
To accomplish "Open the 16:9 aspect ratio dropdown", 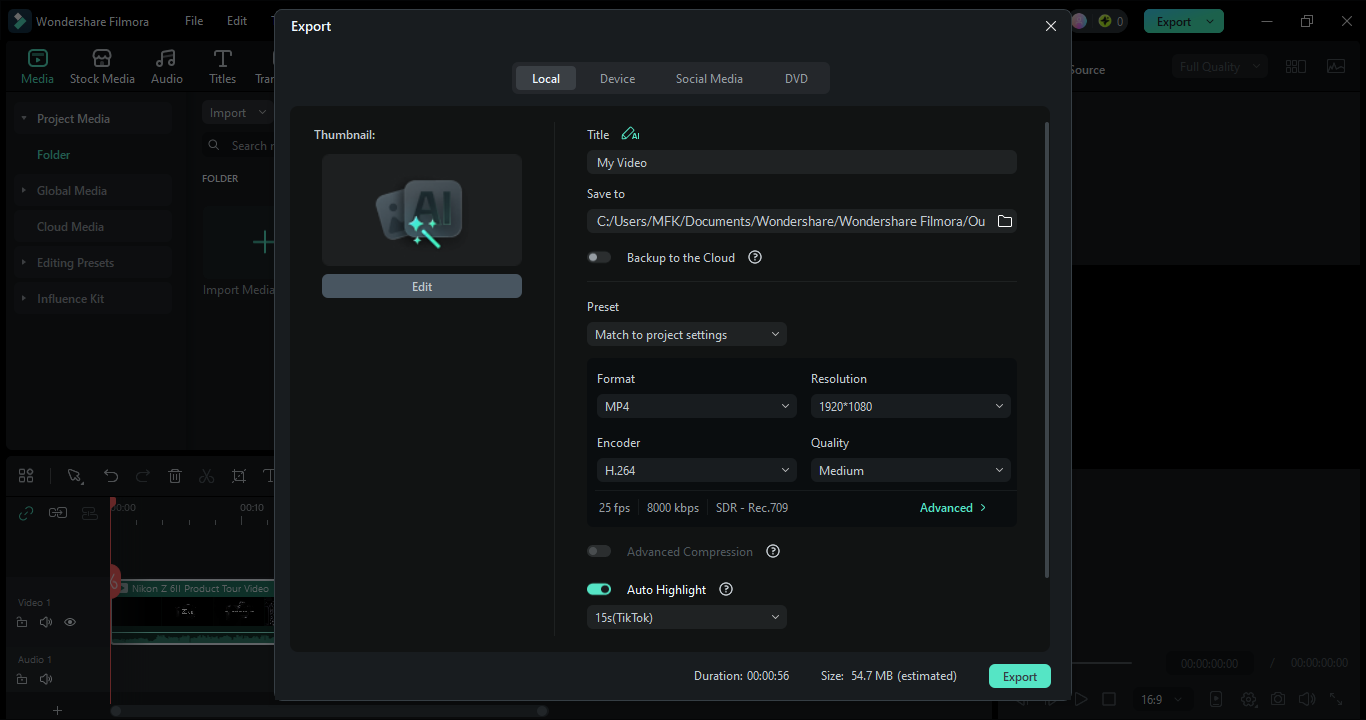I will pos(1162,699).
